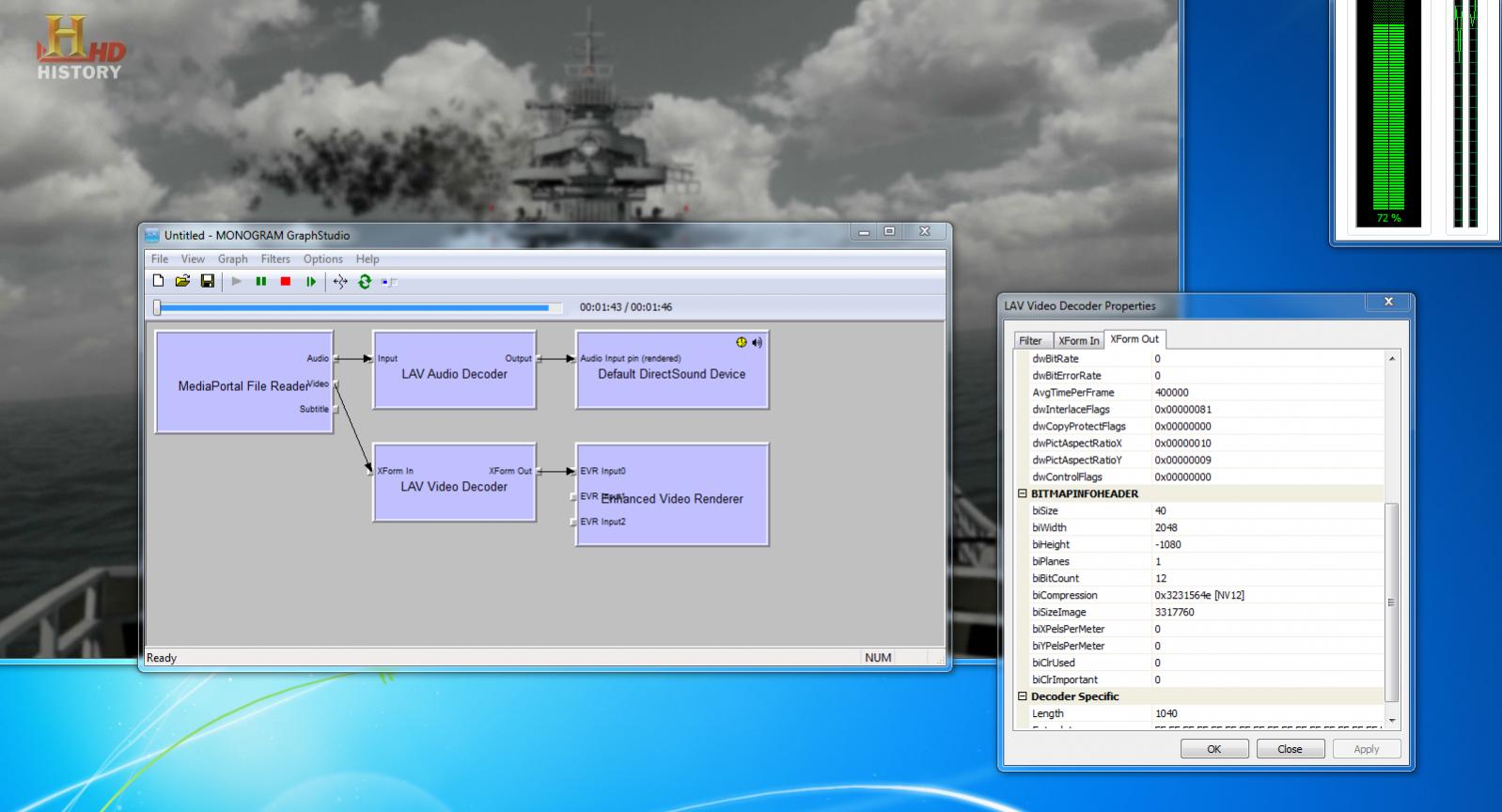This screenshot has width=1502, height=812.
Task: Click the clock icon on DirectSound Device filter
Action: (741, 343)
